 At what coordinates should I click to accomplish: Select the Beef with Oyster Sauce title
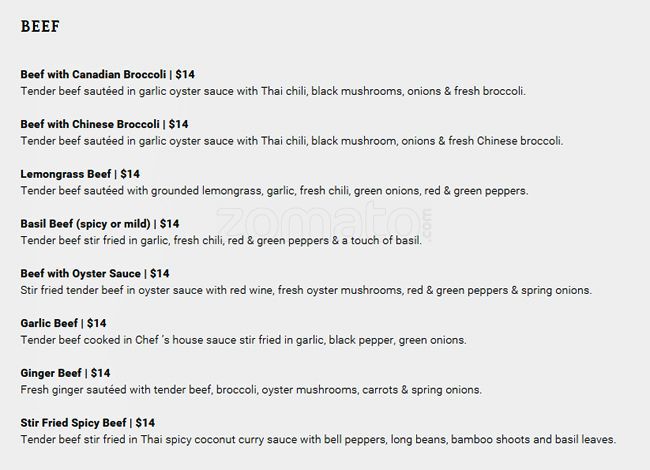pyautogui.click(x=81, y=273)
